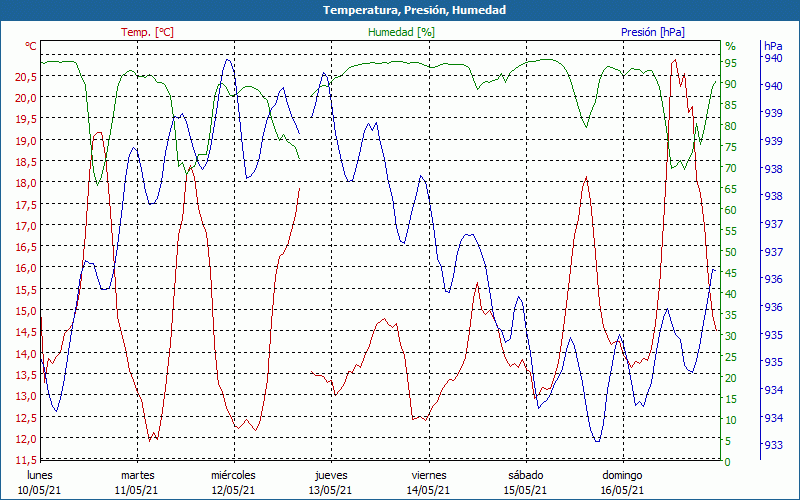The height and width of the screenshot is (500, 800).
Task: Click the green '60' humidity axis value
Action: 731,210
